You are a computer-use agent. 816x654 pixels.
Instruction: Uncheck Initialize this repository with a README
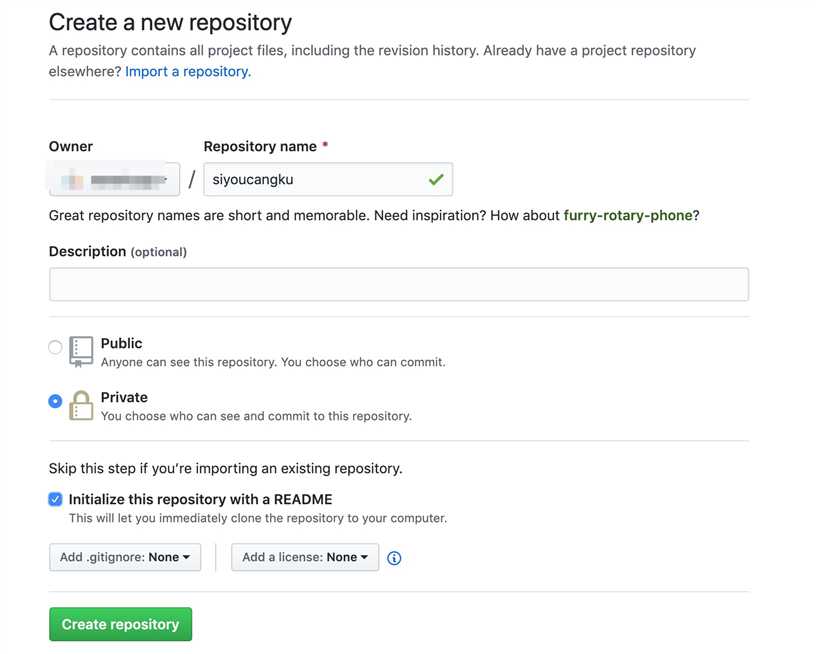pos(55,499)
